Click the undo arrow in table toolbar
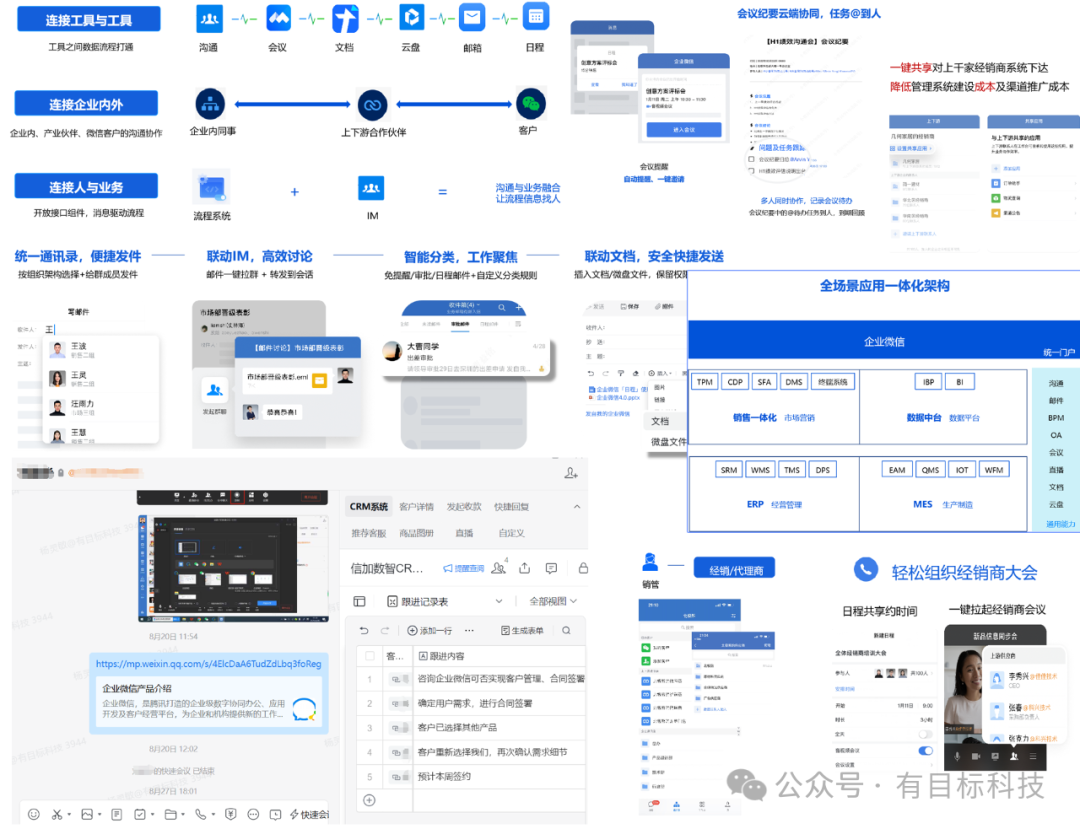The width and height of the screenshot is (1080, 829). tap(364, 630)
